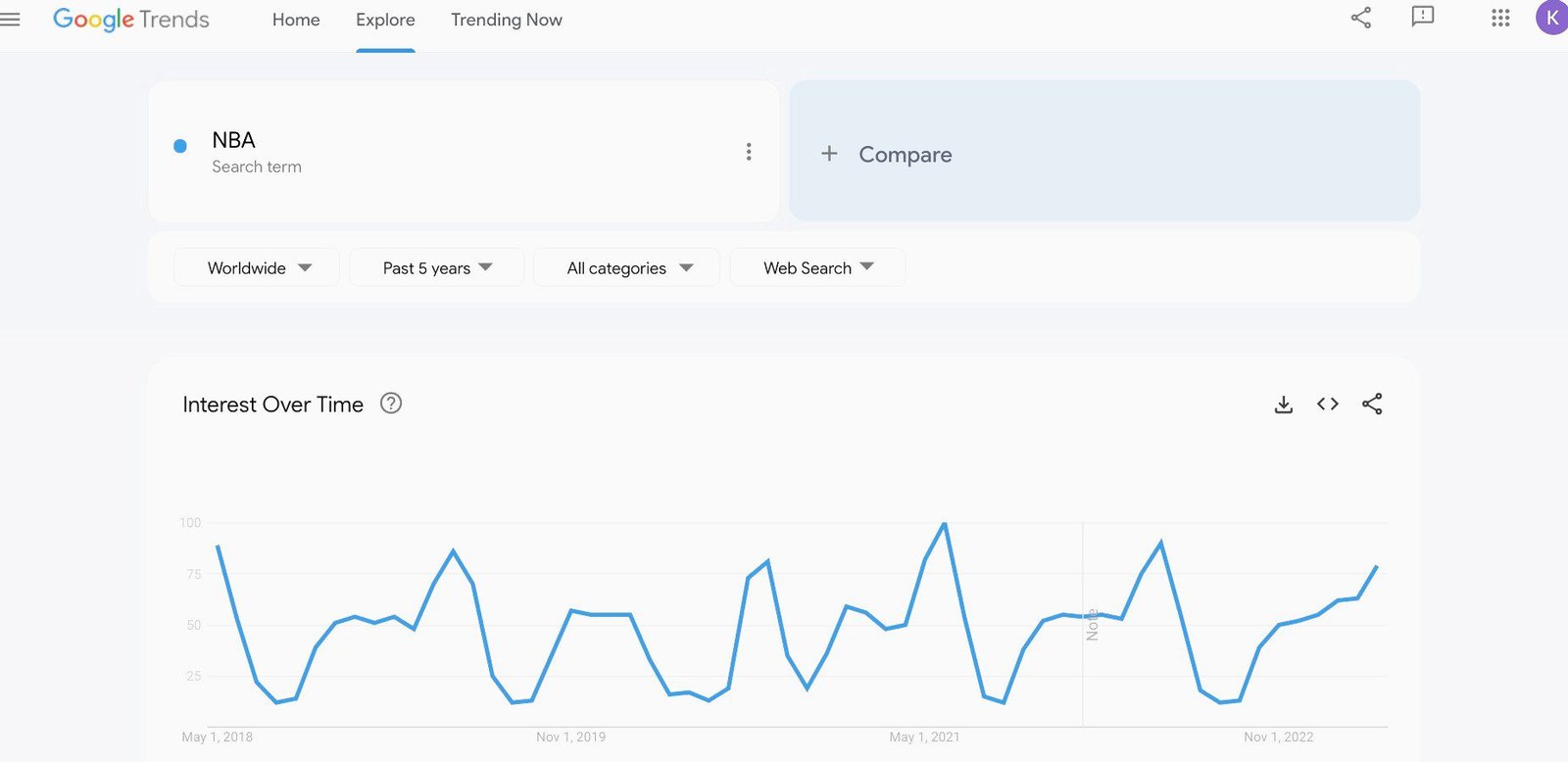The width and height of the screenshot is (1568, 762).
Task: Click the '25' y-axis value
Action: point(194,676)
